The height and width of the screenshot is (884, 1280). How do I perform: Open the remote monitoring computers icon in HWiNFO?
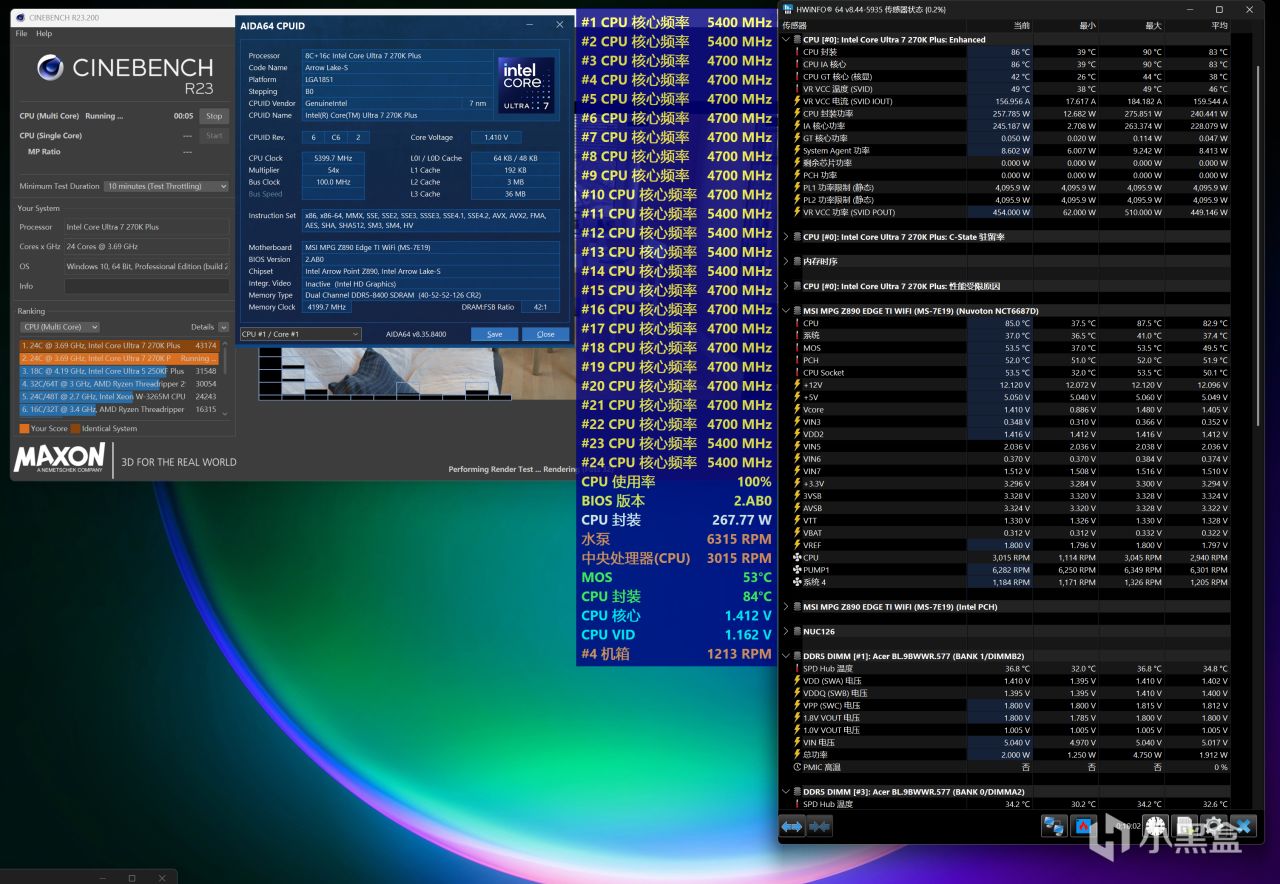1054,826
